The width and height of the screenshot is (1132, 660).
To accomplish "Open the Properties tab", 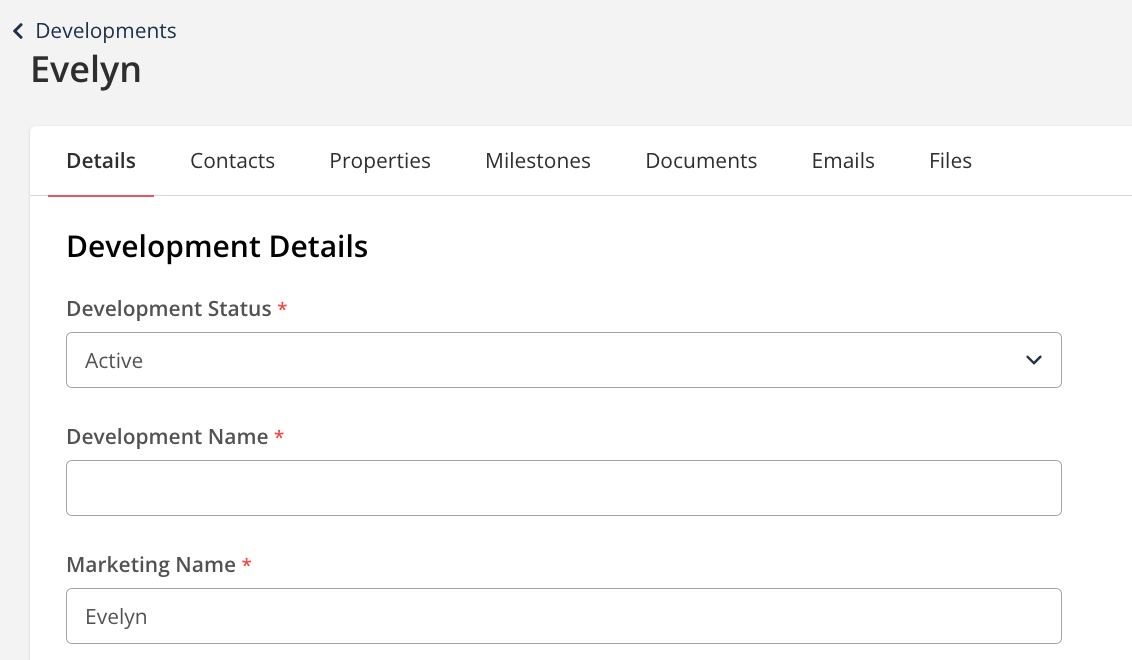I will pos(380,161).
